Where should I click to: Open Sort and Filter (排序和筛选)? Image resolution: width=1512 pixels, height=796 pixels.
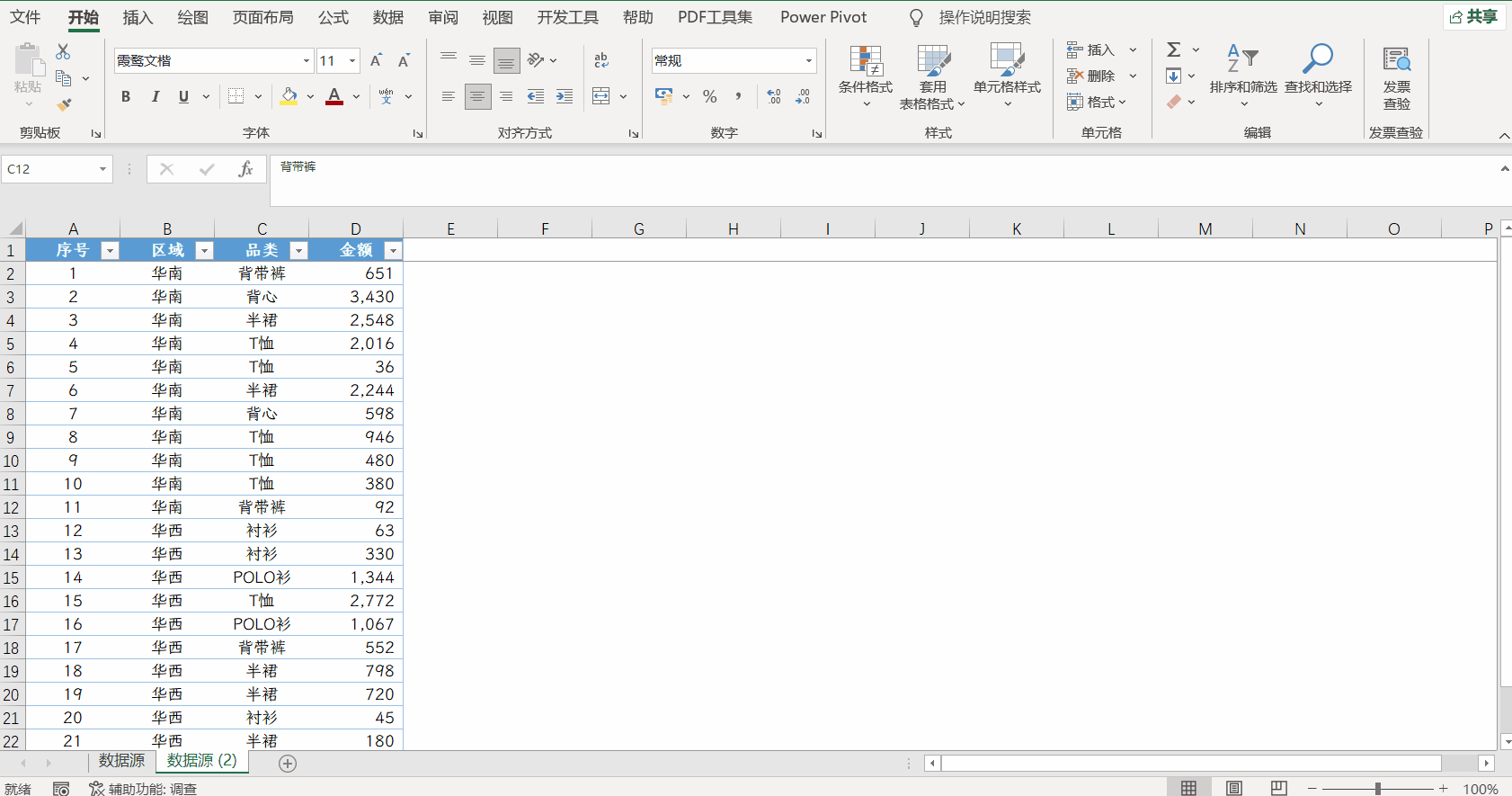1243,76
